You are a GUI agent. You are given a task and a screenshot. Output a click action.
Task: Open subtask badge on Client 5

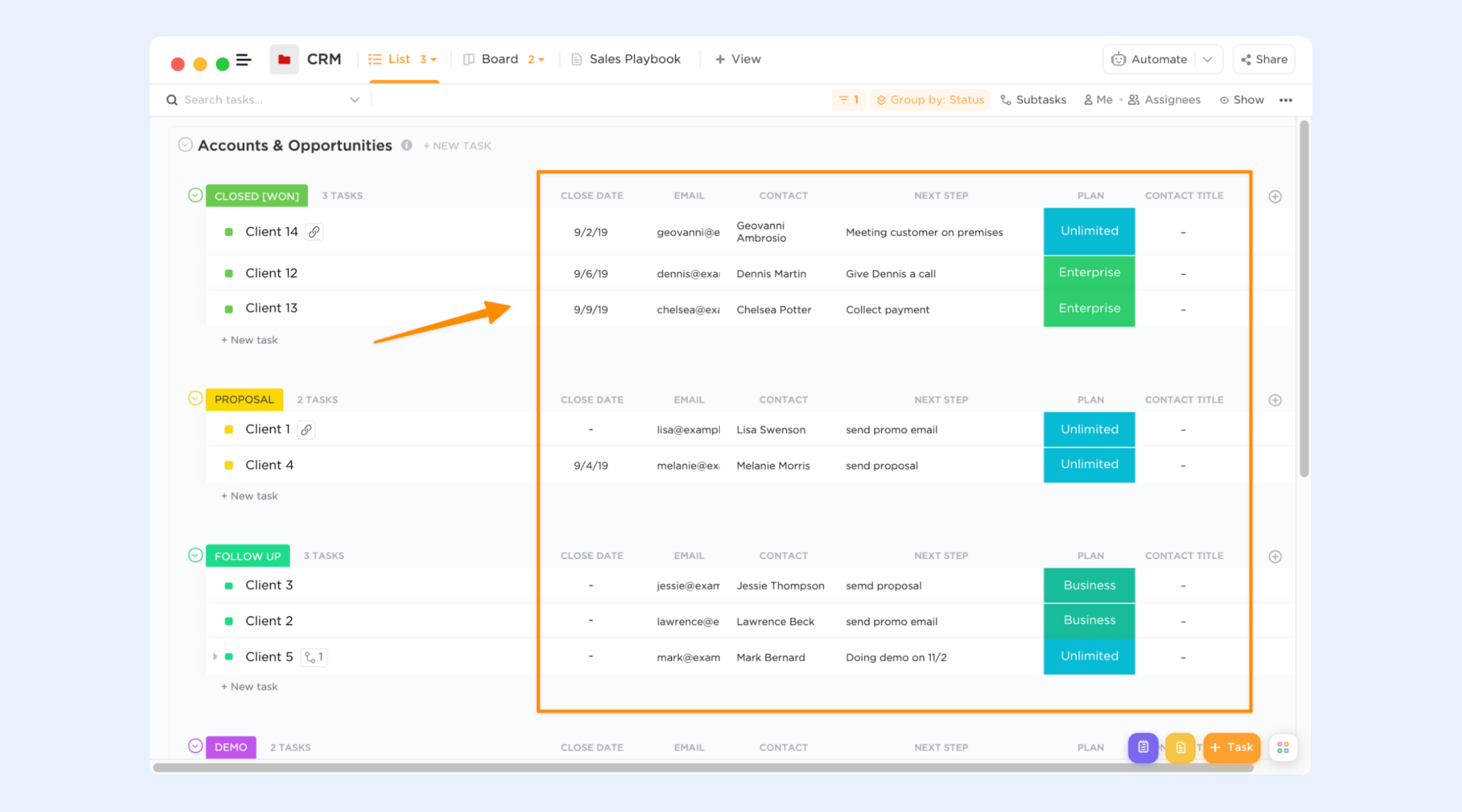314,657
